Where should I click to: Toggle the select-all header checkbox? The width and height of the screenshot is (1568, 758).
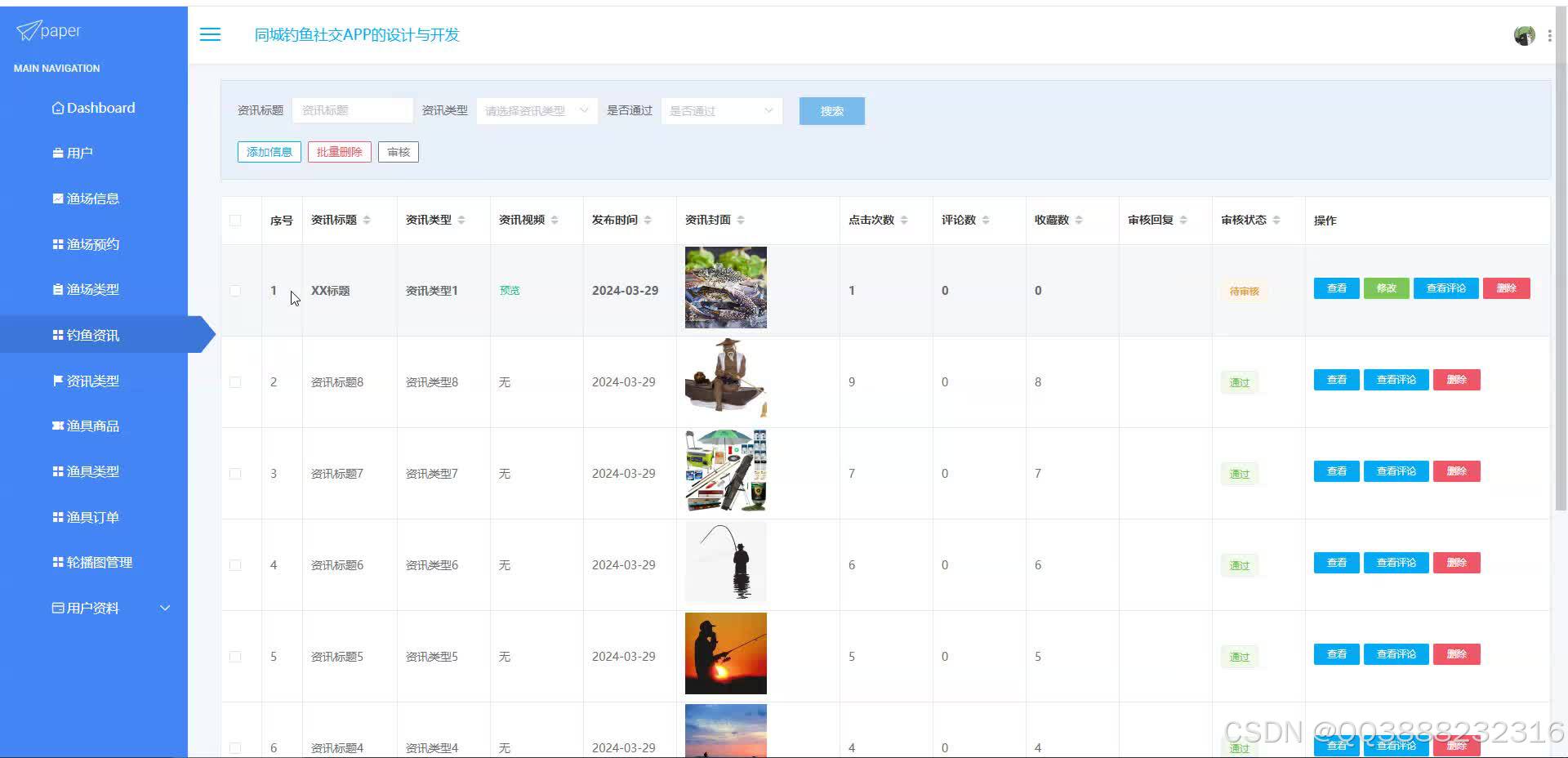[x=235, y=220]
